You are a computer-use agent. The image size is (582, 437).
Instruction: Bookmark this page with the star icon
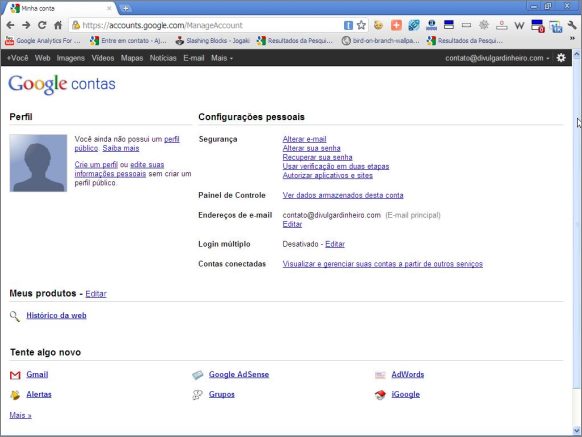[x=361, y=25]
